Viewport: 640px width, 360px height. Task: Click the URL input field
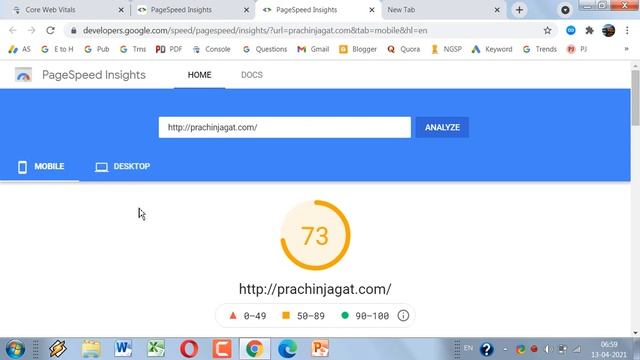pyautogui.click(x=284, y=127)
